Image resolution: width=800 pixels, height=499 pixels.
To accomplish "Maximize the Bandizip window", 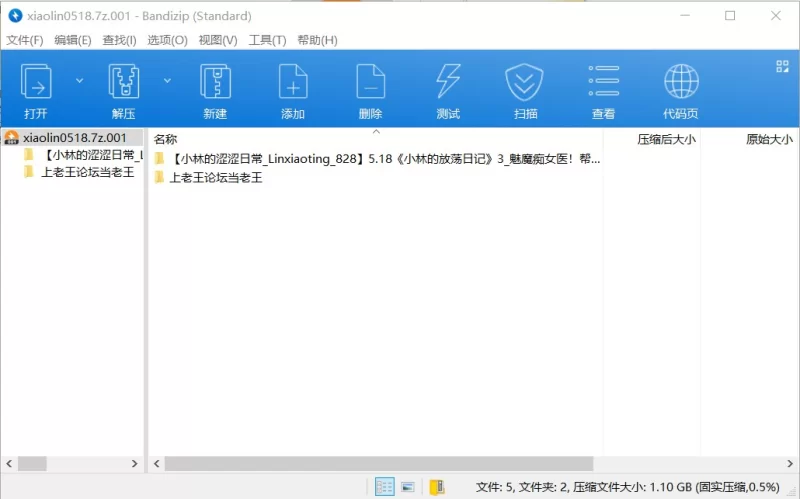I will (730, 16).
